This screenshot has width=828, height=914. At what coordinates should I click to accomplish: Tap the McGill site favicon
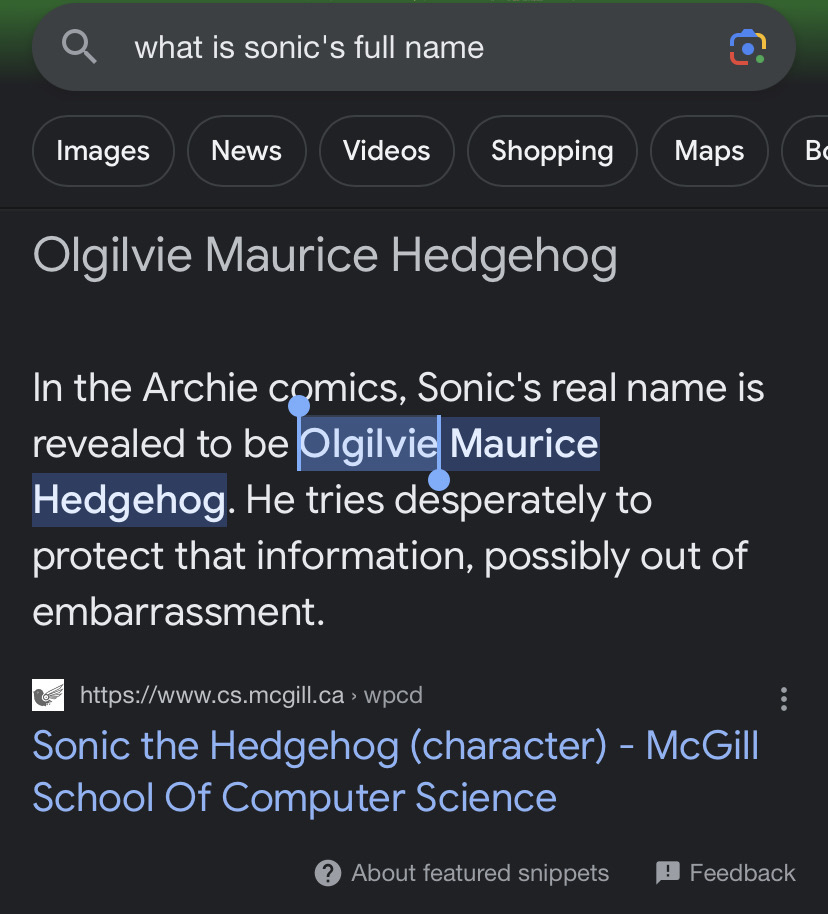click(48, 695)
